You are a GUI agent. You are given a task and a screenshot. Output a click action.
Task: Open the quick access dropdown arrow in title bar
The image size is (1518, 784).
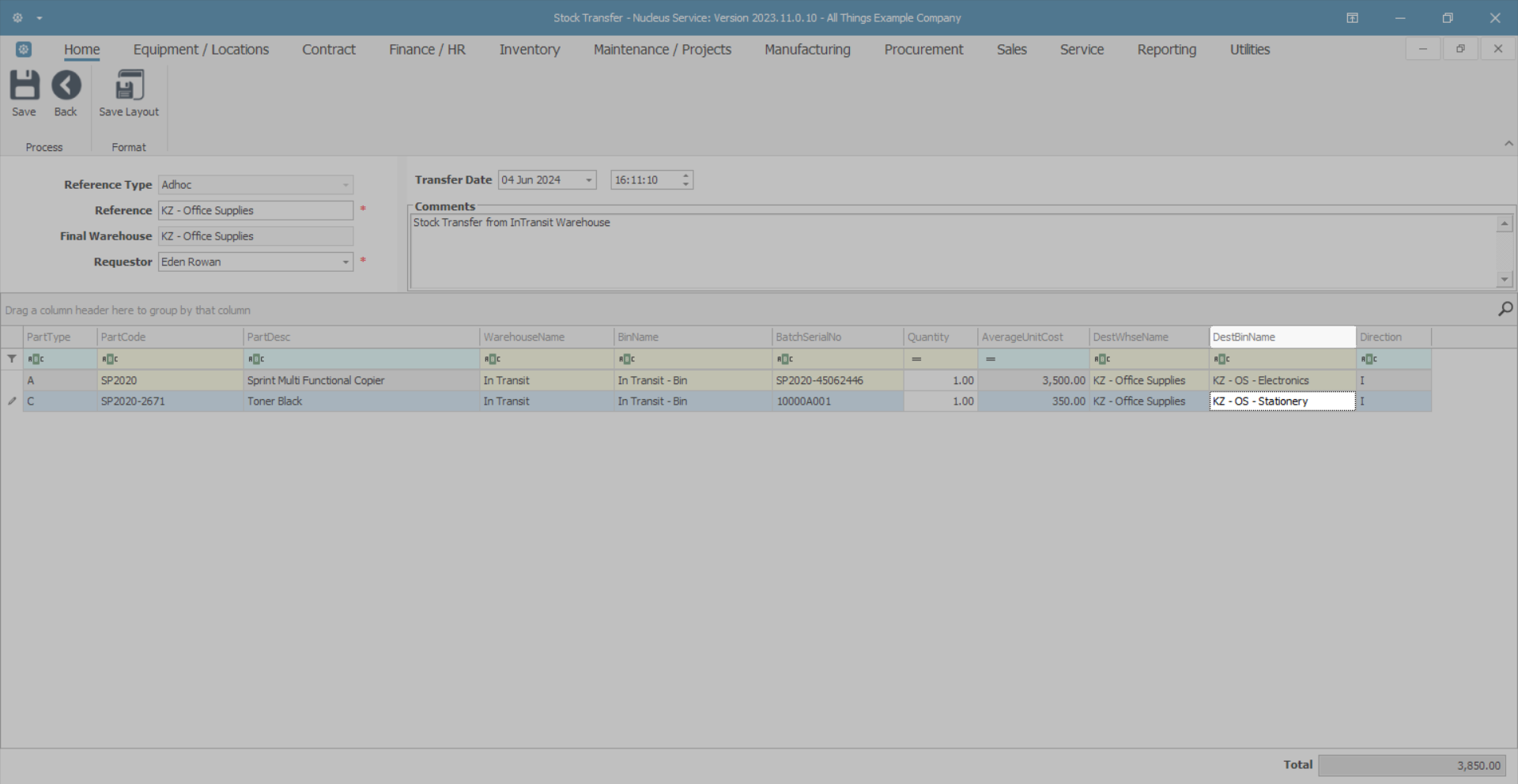[x=40, y=18]
